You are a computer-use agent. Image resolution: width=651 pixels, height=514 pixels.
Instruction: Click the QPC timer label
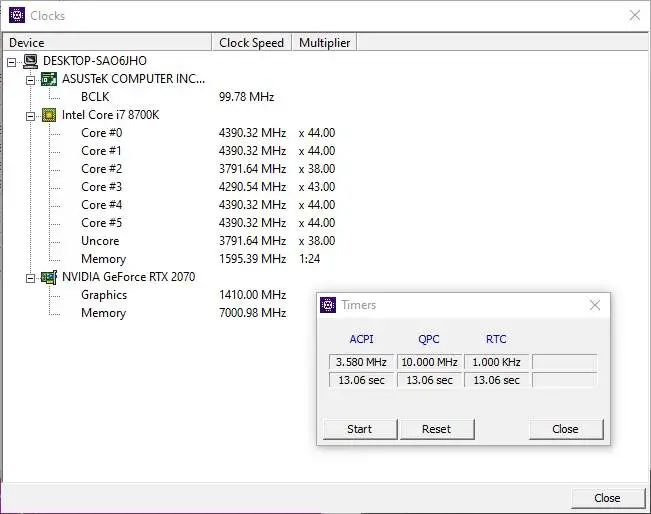(429, 339)
